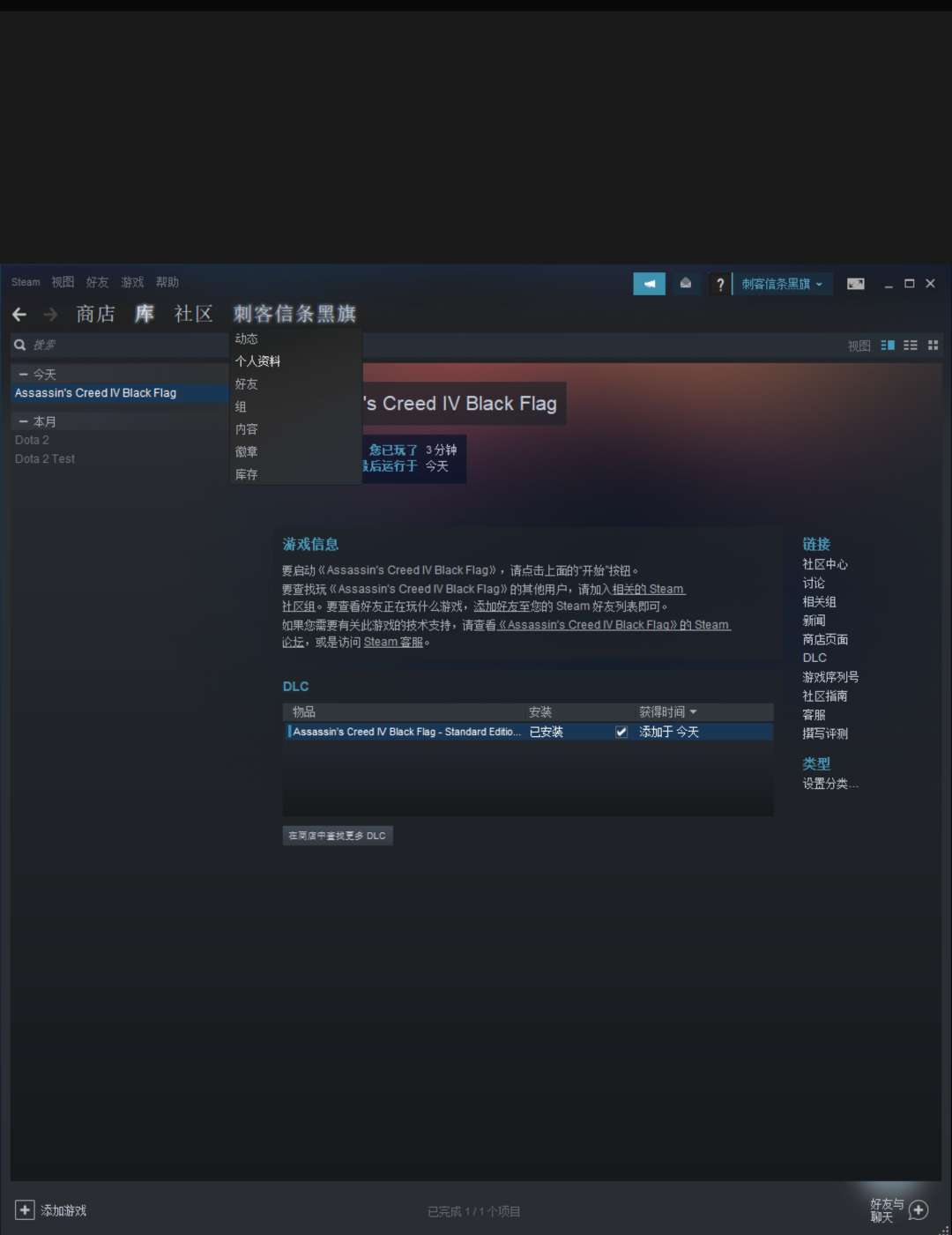Open the 游戏序列号 link
The image size is (952, 1235).
click(830, 677)
